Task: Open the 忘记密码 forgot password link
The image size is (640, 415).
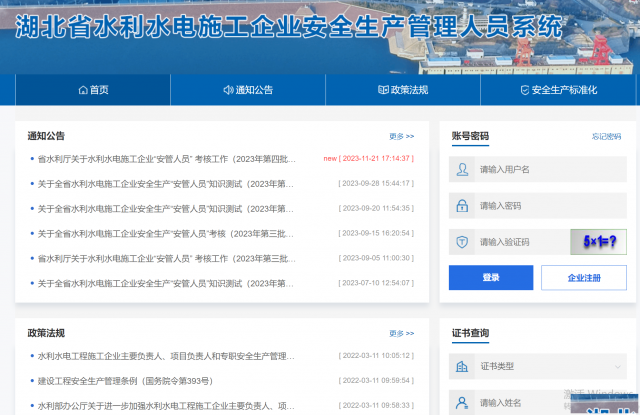Action: 606,136
